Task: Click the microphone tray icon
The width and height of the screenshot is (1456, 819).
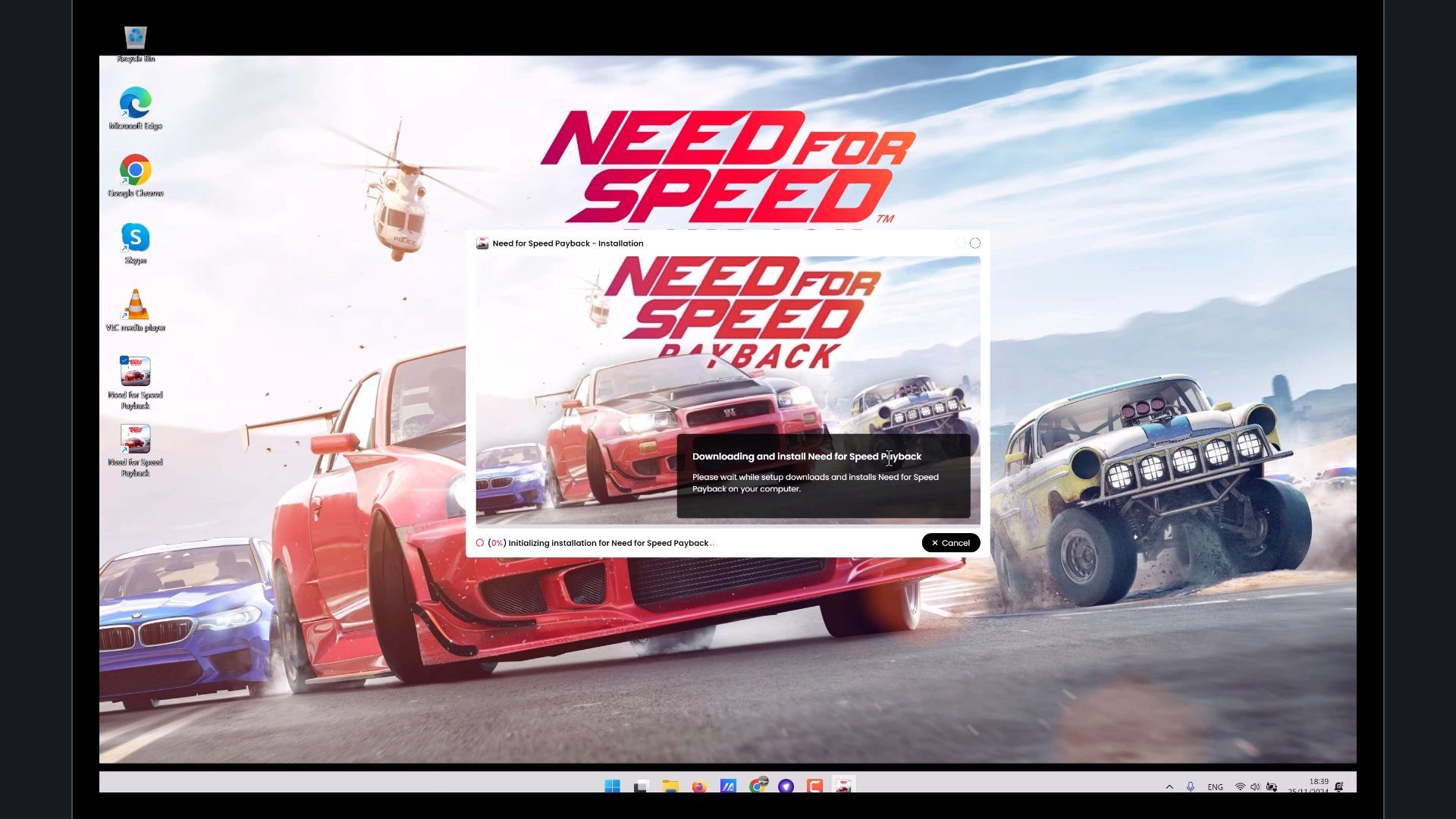Action: (1191, 786)
